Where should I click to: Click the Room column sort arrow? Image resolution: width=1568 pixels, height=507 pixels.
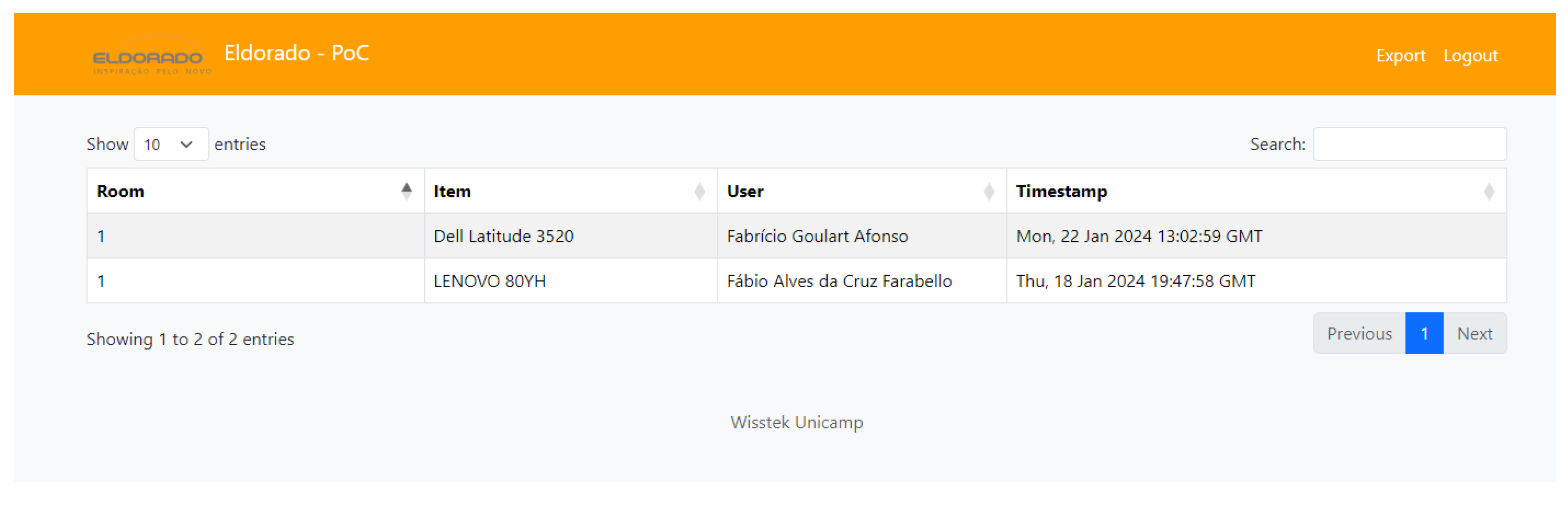(406, 191)
